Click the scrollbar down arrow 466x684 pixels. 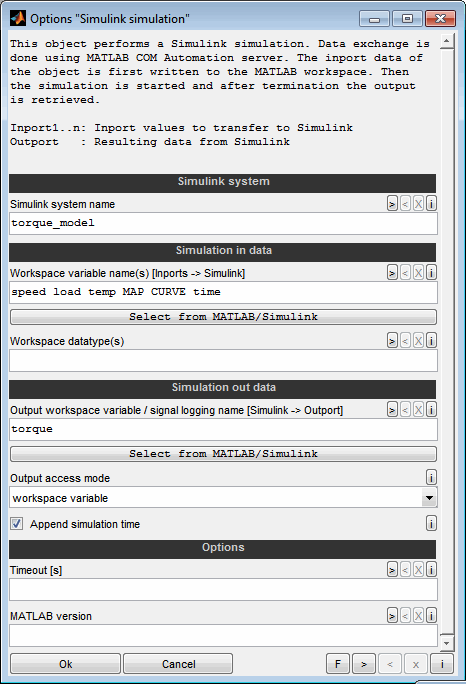click(x=446, y=643)
